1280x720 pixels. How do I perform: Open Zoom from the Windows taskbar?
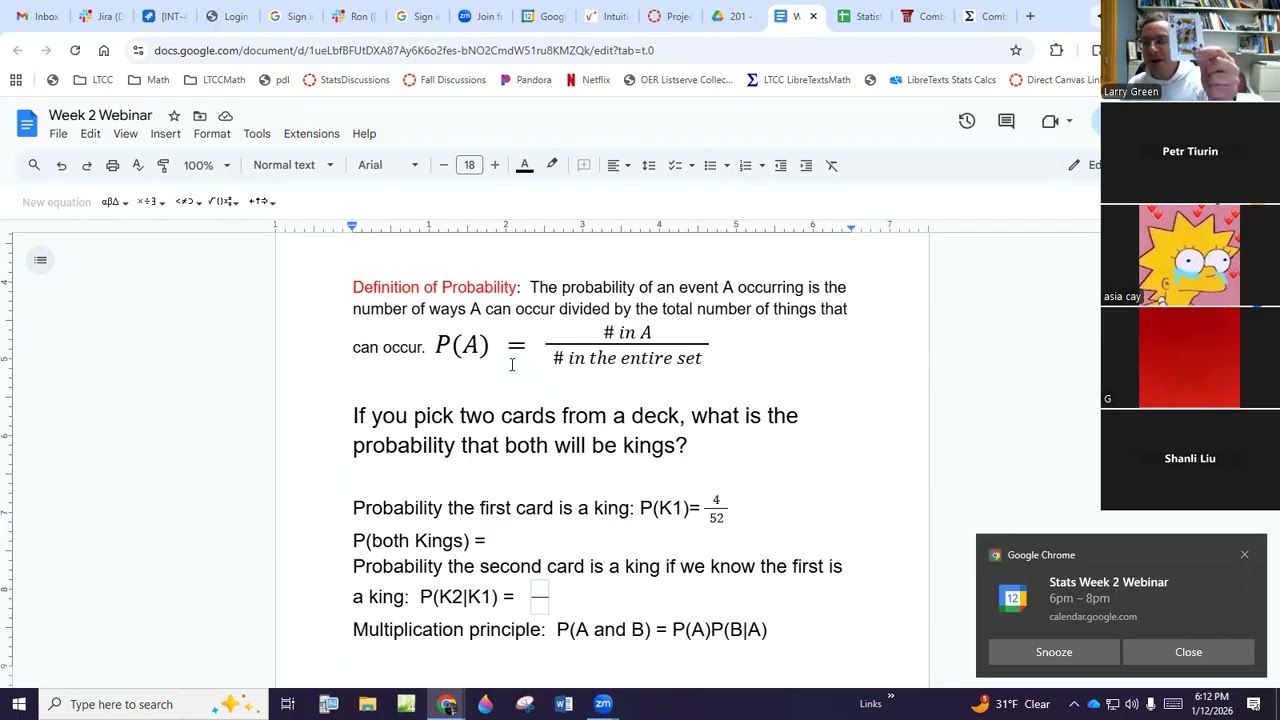click(603, 704)
